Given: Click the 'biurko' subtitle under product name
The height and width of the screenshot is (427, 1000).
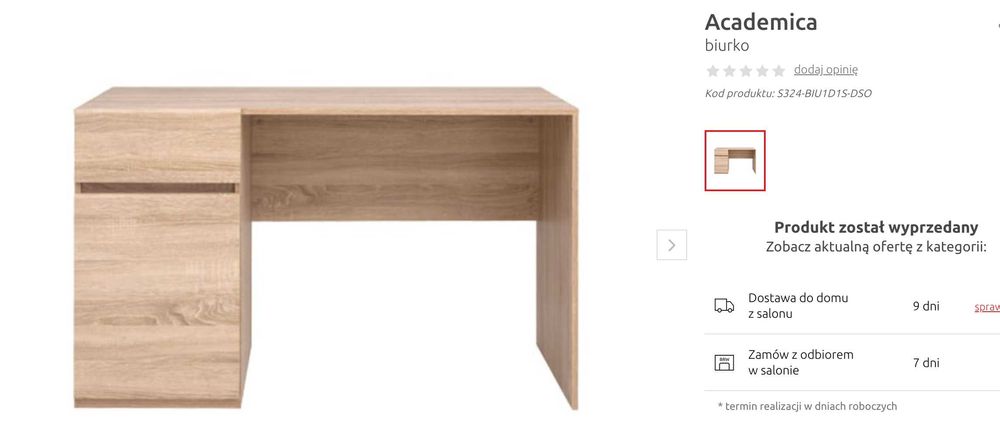Looking at the screenshot, I should coord(727,45).
